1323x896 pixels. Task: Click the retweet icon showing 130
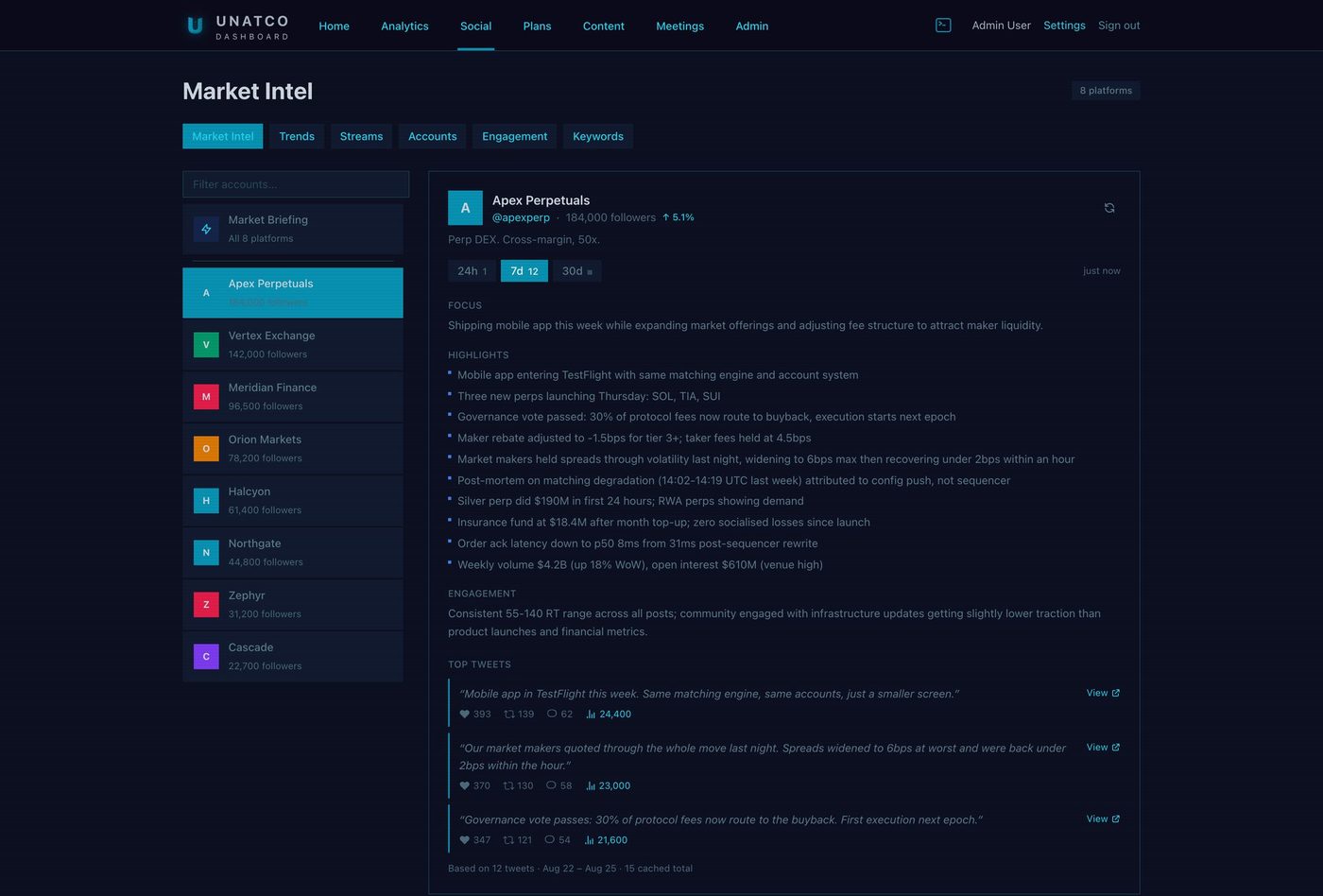pyautogui.click(x=508, y=786)
